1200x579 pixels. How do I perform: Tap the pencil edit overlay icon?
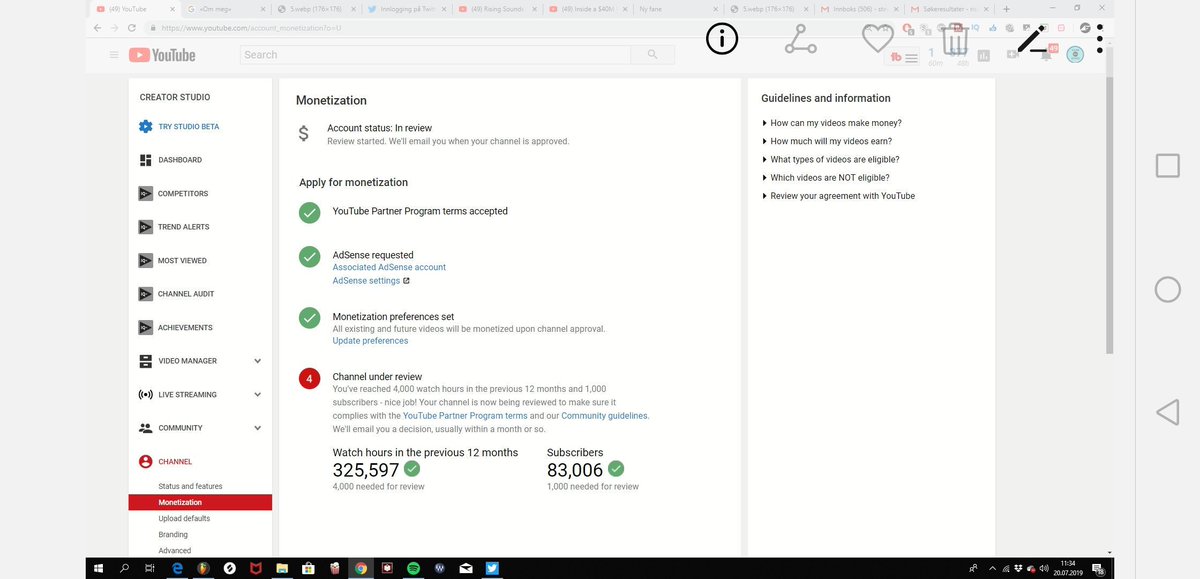point(1032,39)
